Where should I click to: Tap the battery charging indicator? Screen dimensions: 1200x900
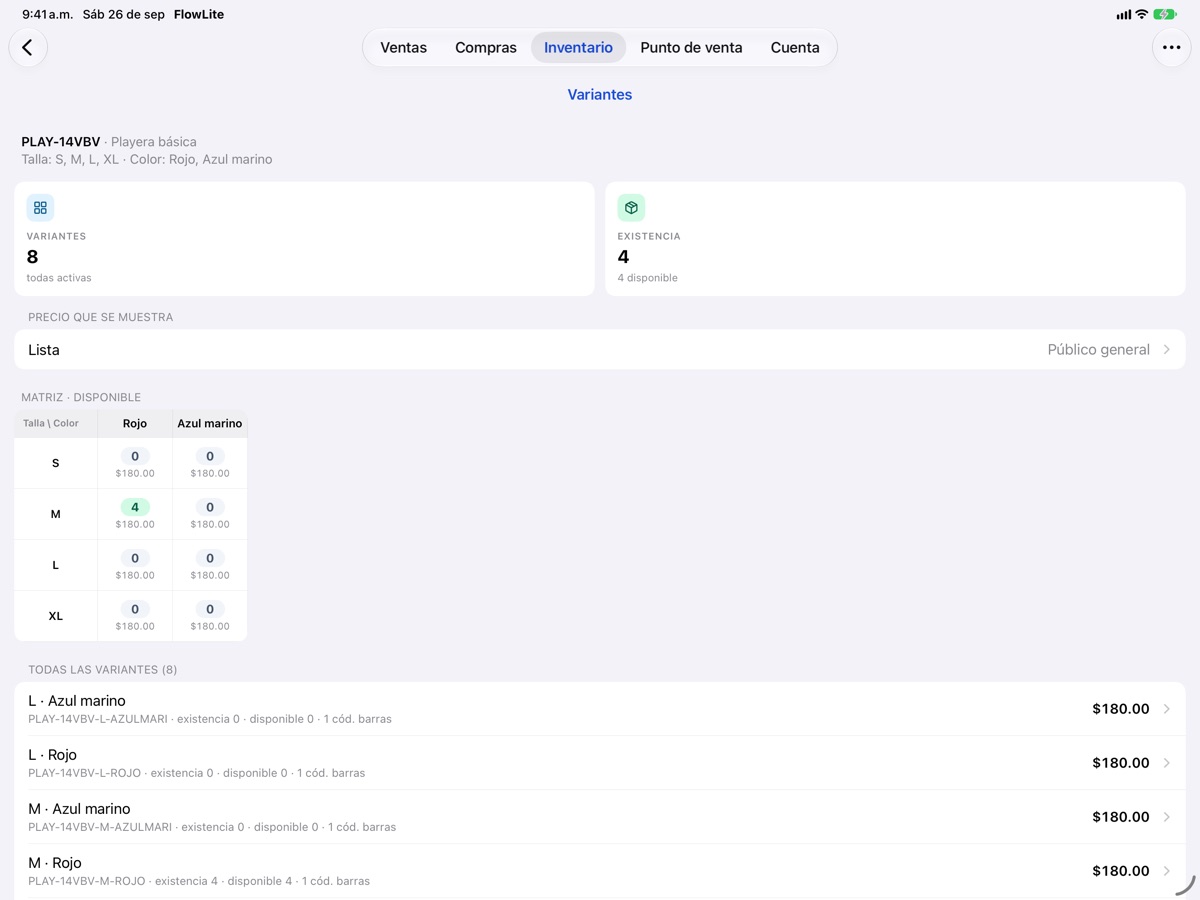click(x=1165, y=15)
